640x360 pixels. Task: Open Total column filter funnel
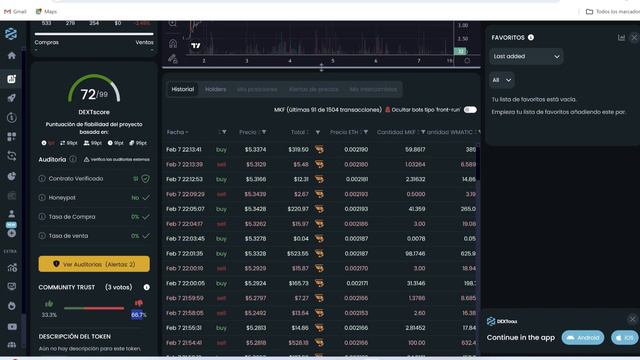click(x=318, y=132)
